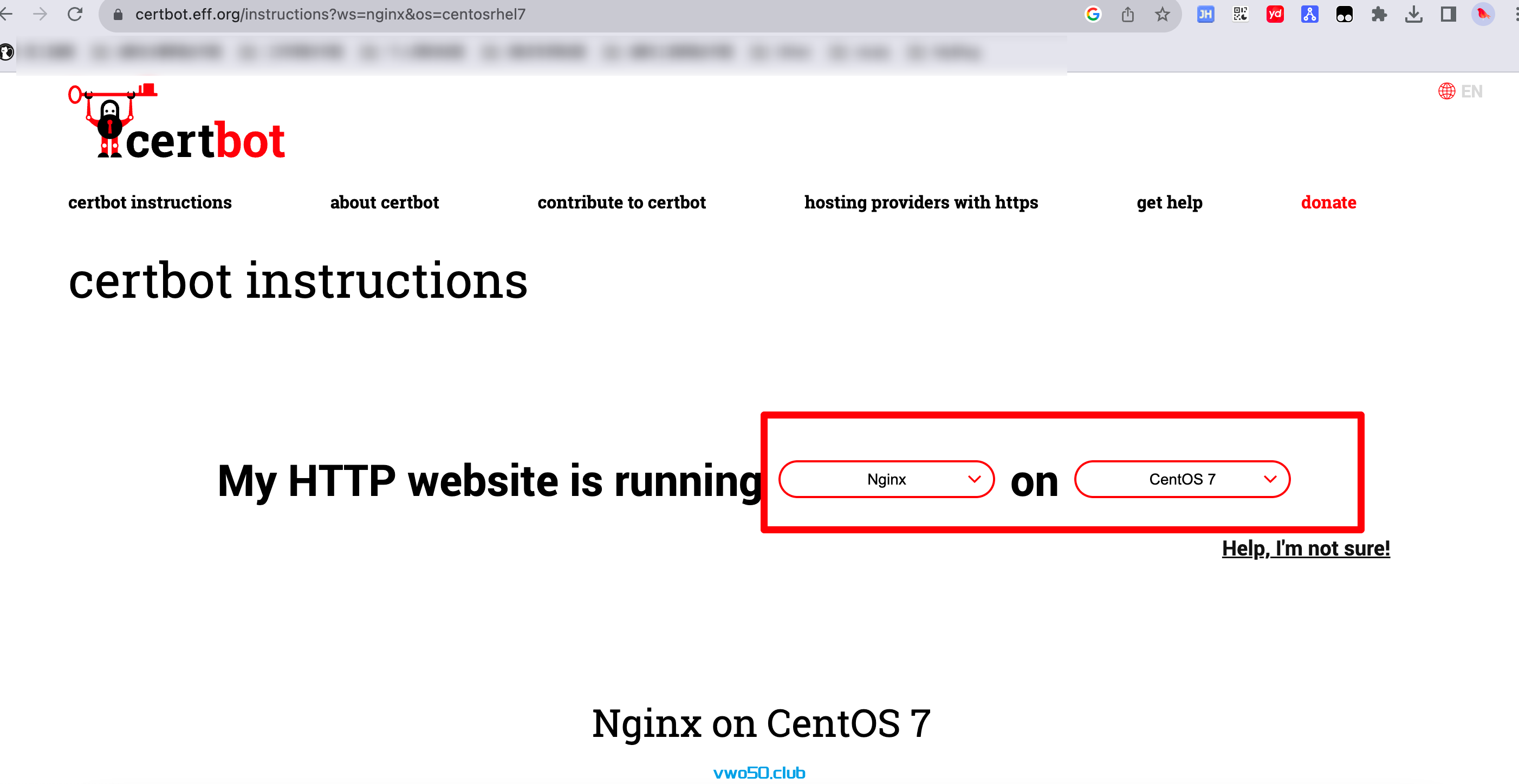Open hosting providers with https nav item
Screen dimensions: 1519x784
tap(921, 202)
